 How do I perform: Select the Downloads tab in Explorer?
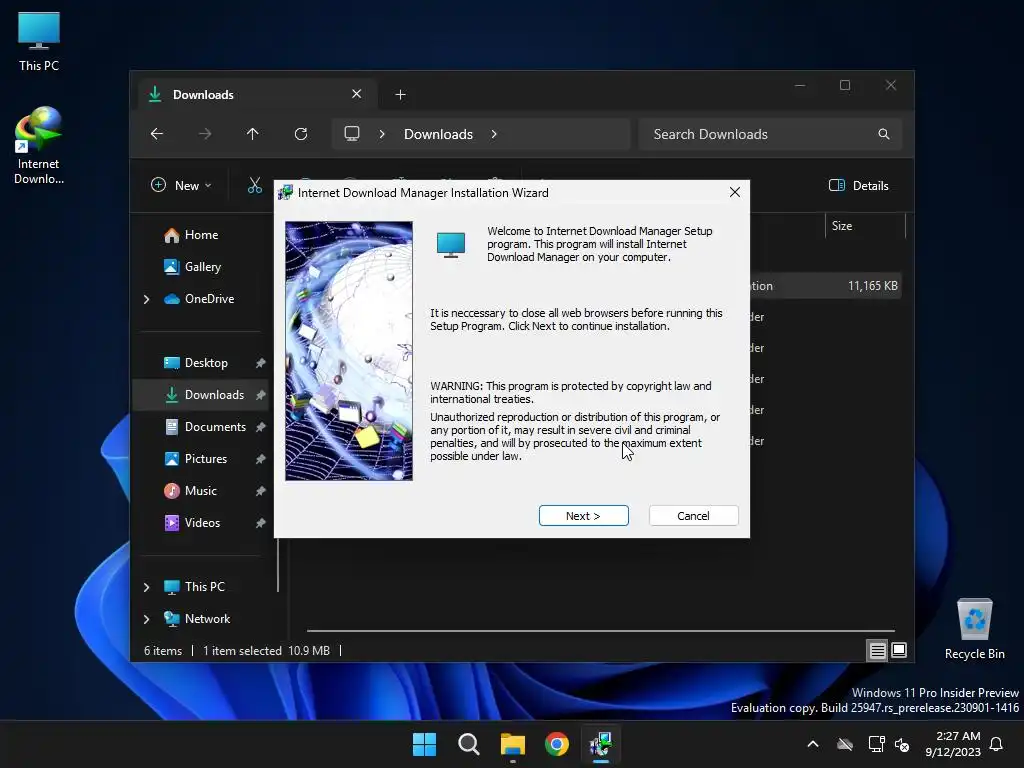(x=259, y=94)
